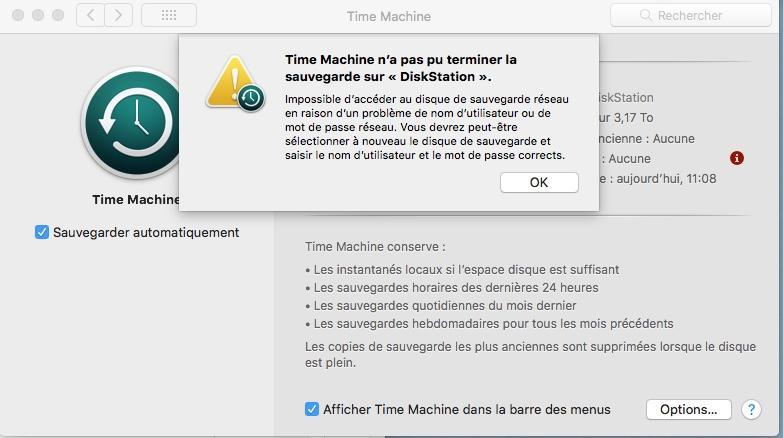This screenshot has width=783, height=438.
Task: Click the alert's bold heading text
Action: coord(401,67)
